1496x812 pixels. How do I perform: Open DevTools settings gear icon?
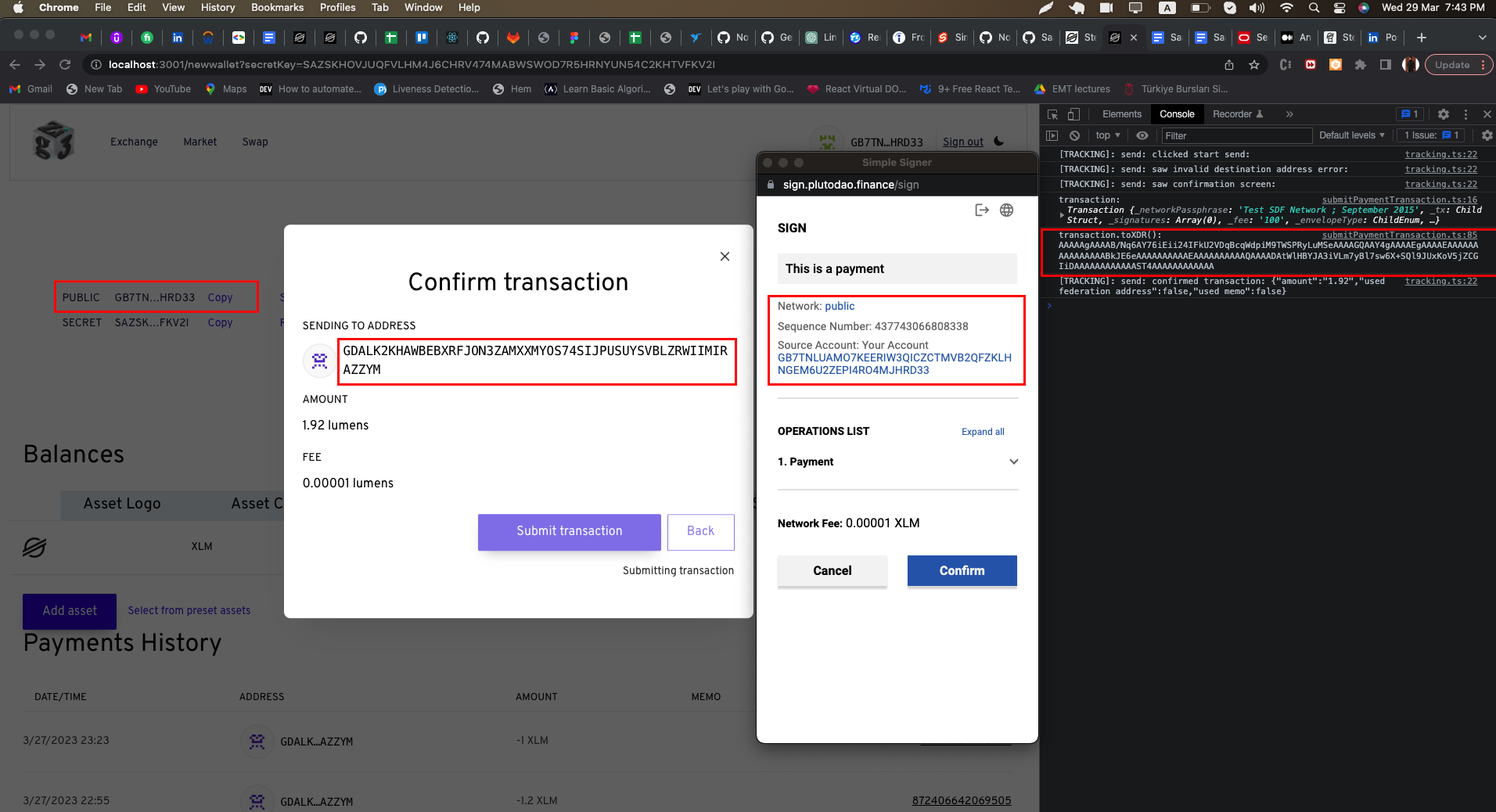pos(1443,114)
